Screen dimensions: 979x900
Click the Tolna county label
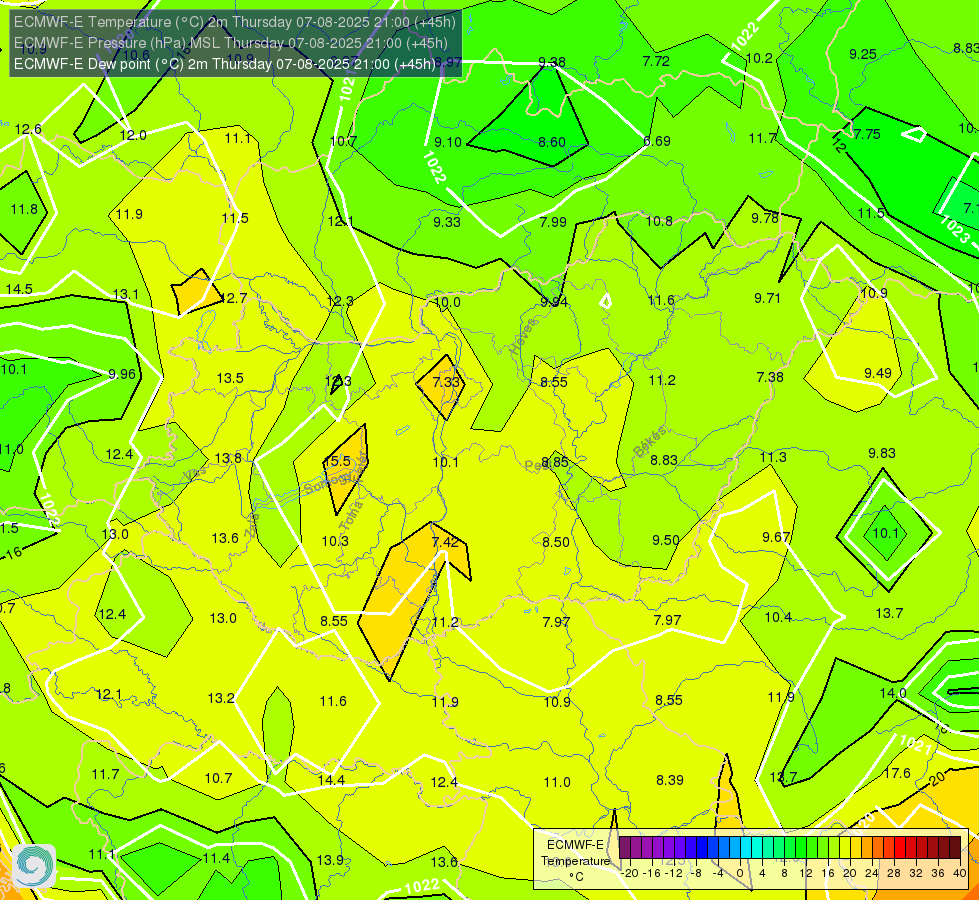click(350, 515)
